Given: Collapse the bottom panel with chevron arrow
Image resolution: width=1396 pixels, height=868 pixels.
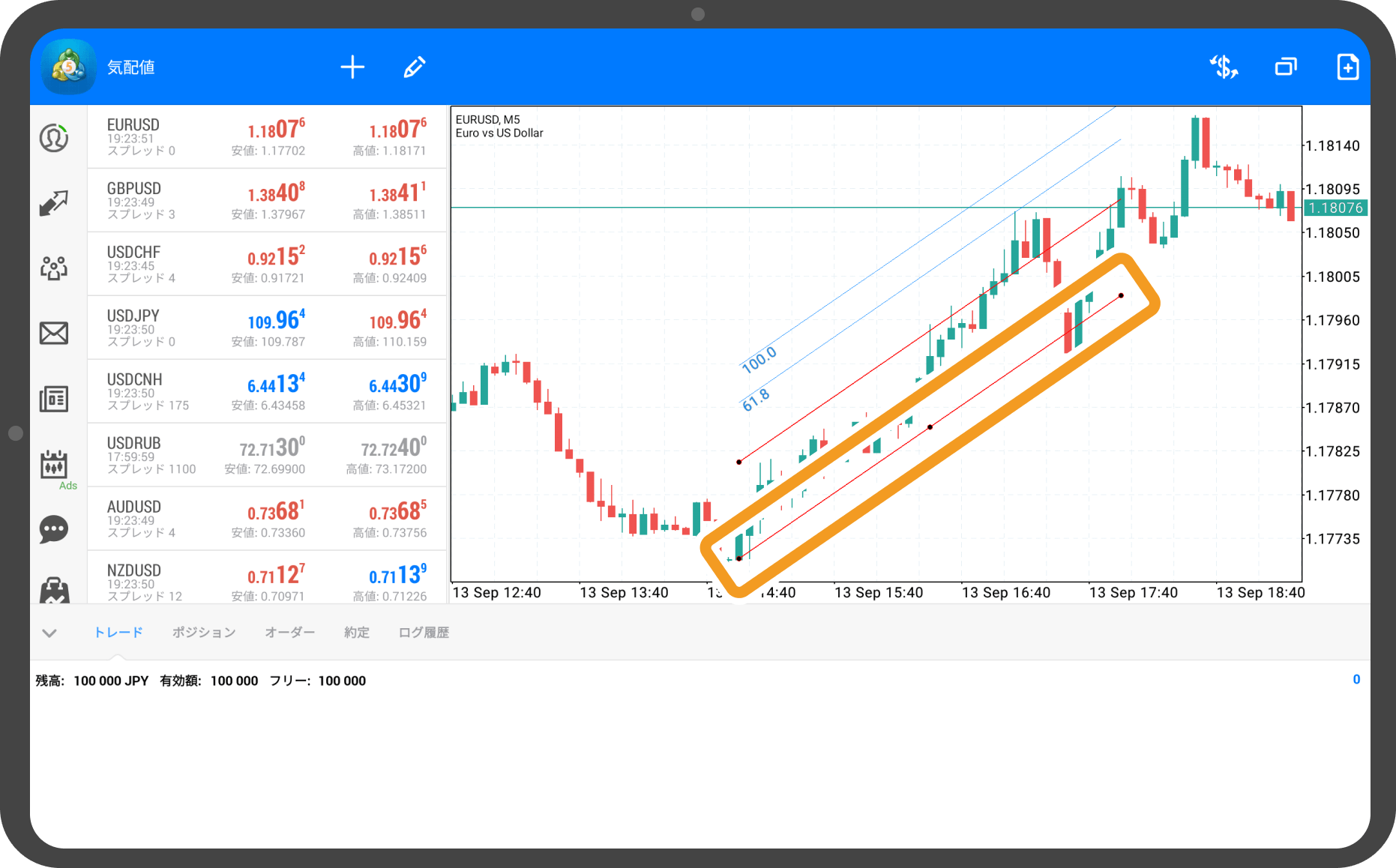Looking at the screenshot, I should (49, 633).
